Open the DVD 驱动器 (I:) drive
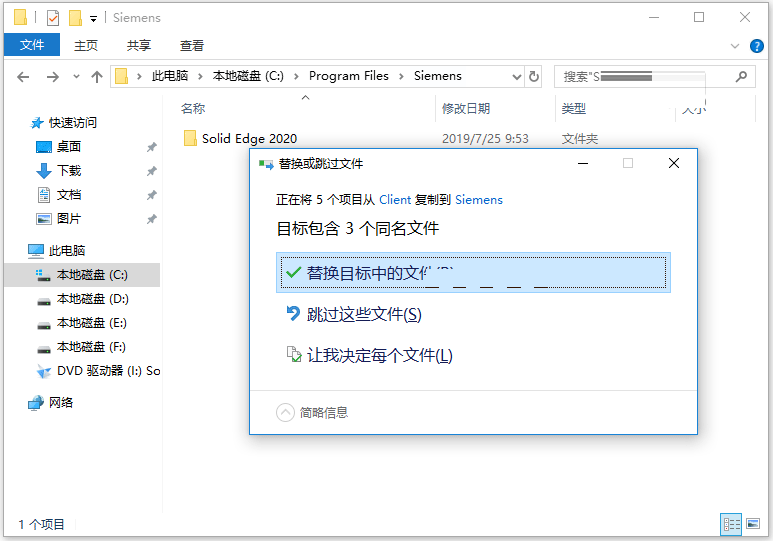 point(108,371)
